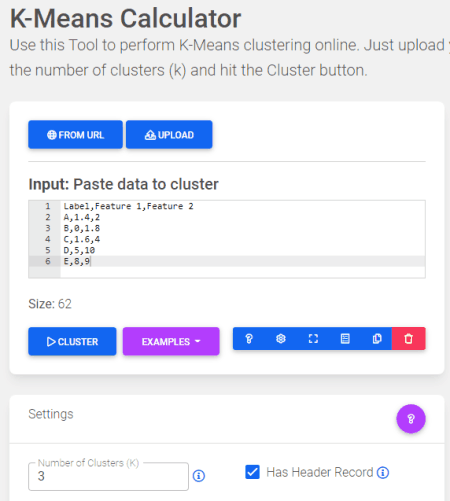Image resolution: width=450 pixels, height=501 pixels.
Task: Click line number 4 in the editor gutter
Action: tap(48, 239)
